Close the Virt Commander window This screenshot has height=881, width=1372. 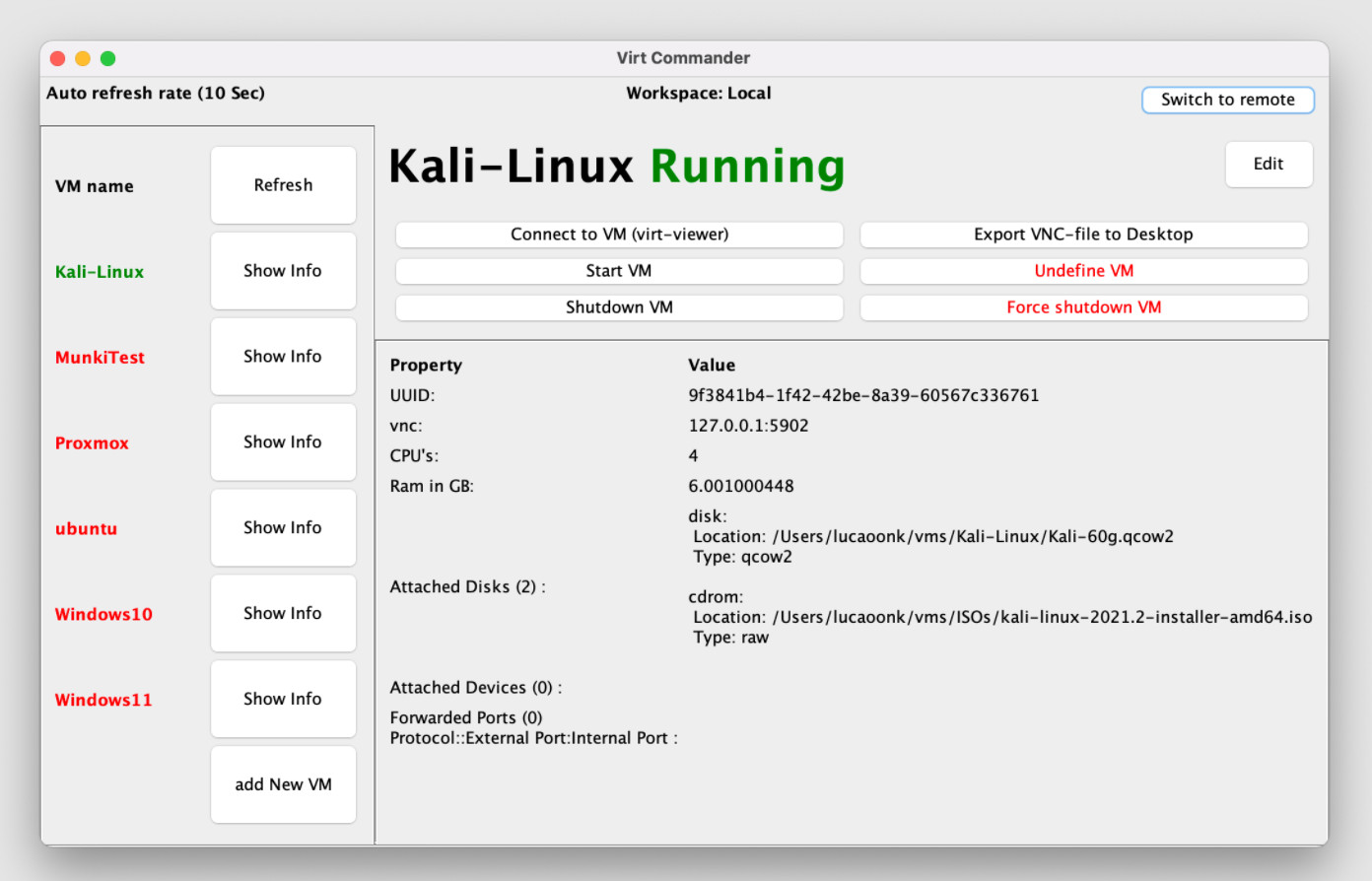point(57,59)
